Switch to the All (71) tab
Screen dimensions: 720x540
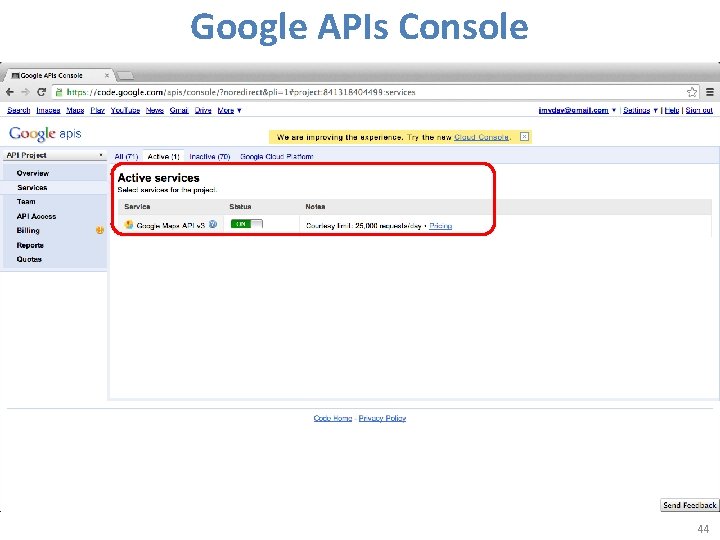coord(126,157)
